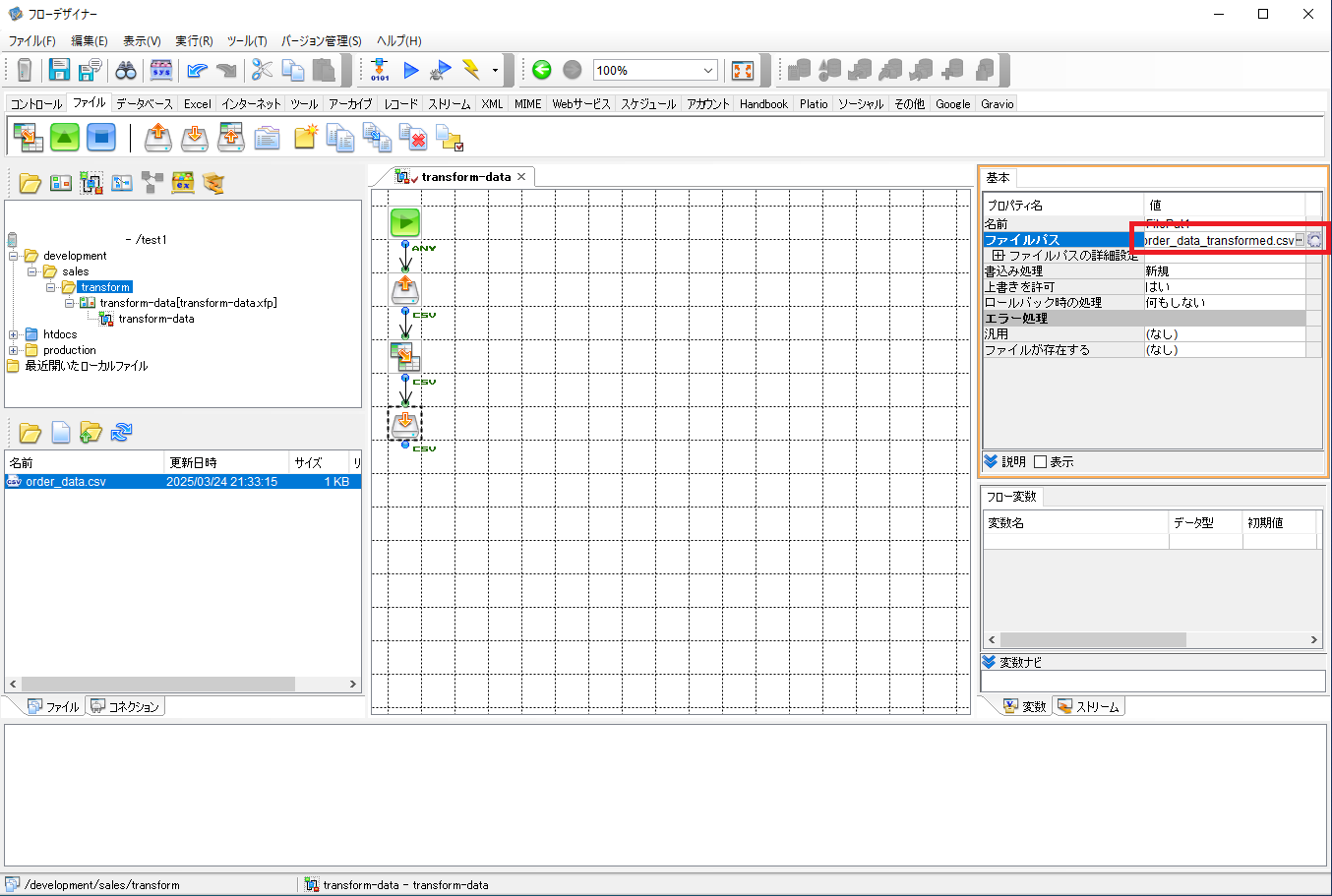
Task: Switch to the データベース palette tab
Action: tap(144, 103)
